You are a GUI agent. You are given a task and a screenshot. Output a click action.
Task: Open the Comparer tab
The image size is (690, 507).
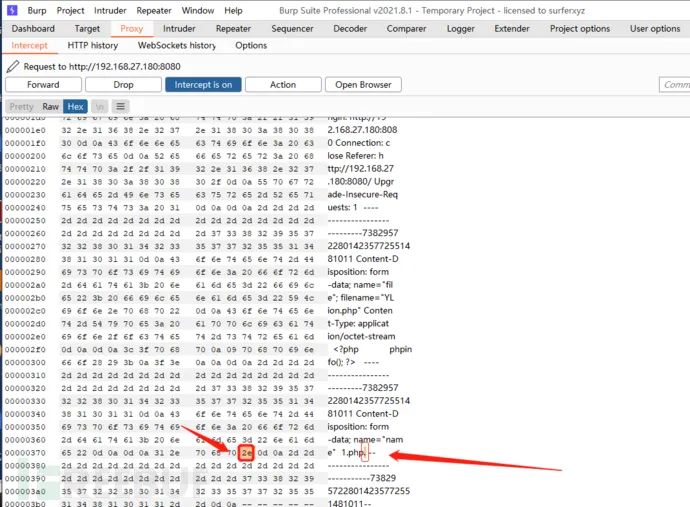point(406,29)
